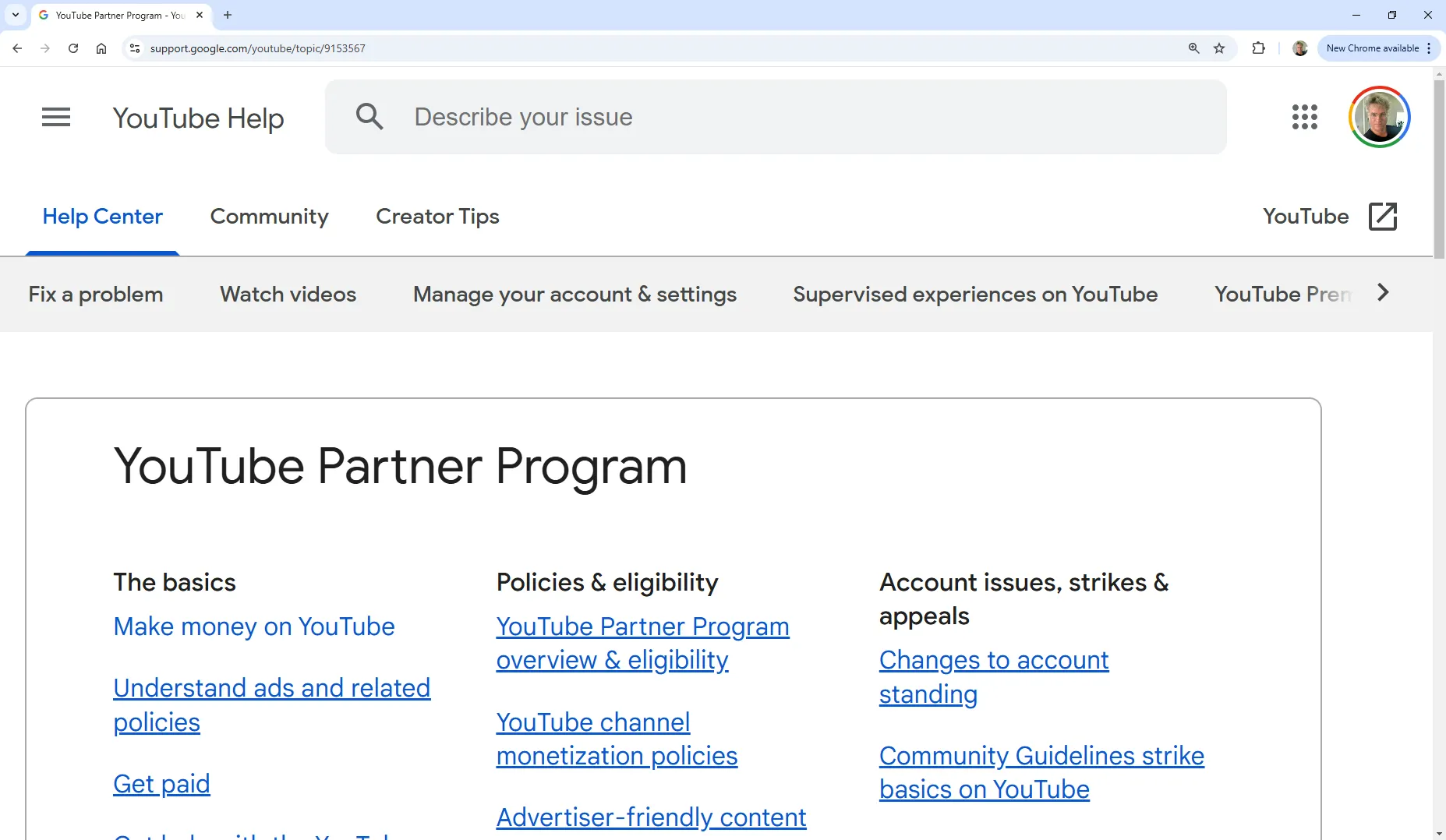This screenshot has width=1446, height=840.
Task: Click the "The basics" section heading
Action: (x=175, y=583)
